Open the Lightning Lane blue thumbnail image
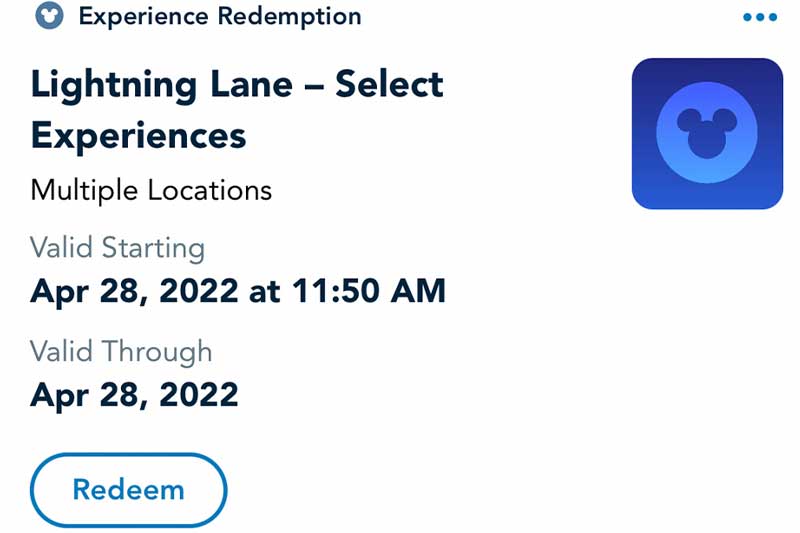The image size is (800, 533). (x=707, y=134)
